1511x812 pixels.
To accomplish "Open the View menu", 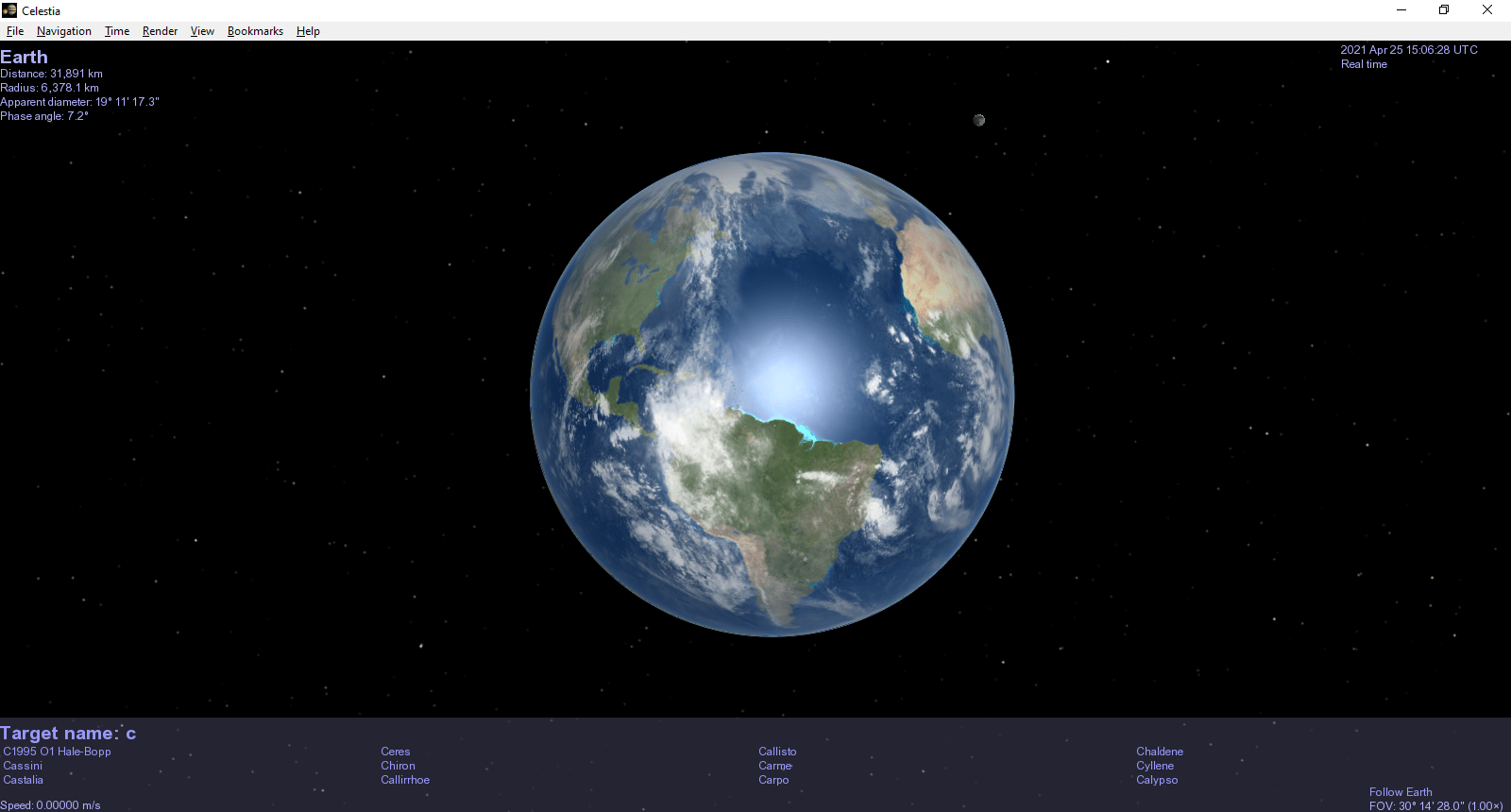I will (x=202, y=31).
